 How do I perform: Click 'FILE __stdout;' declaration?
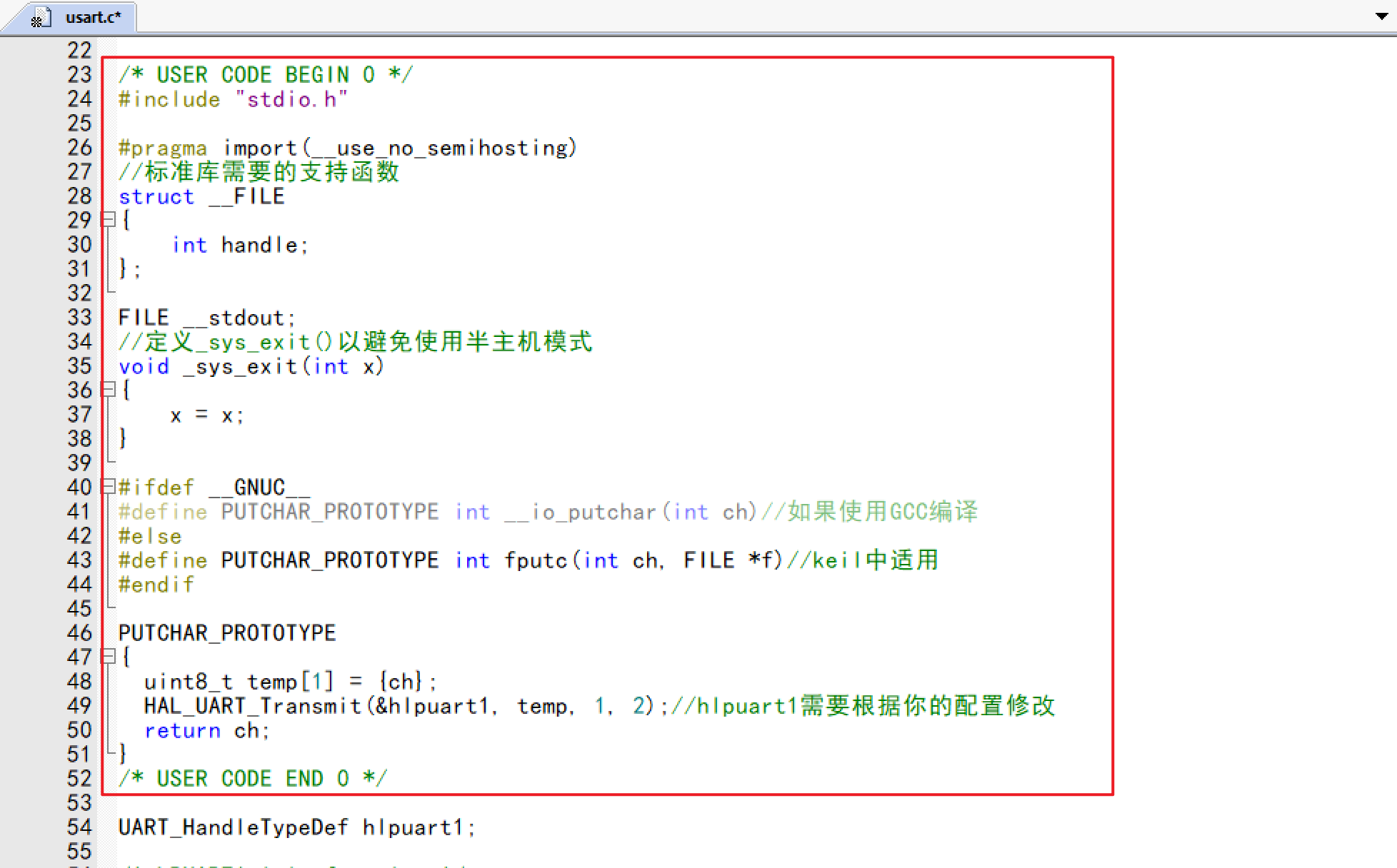point(207,318)
